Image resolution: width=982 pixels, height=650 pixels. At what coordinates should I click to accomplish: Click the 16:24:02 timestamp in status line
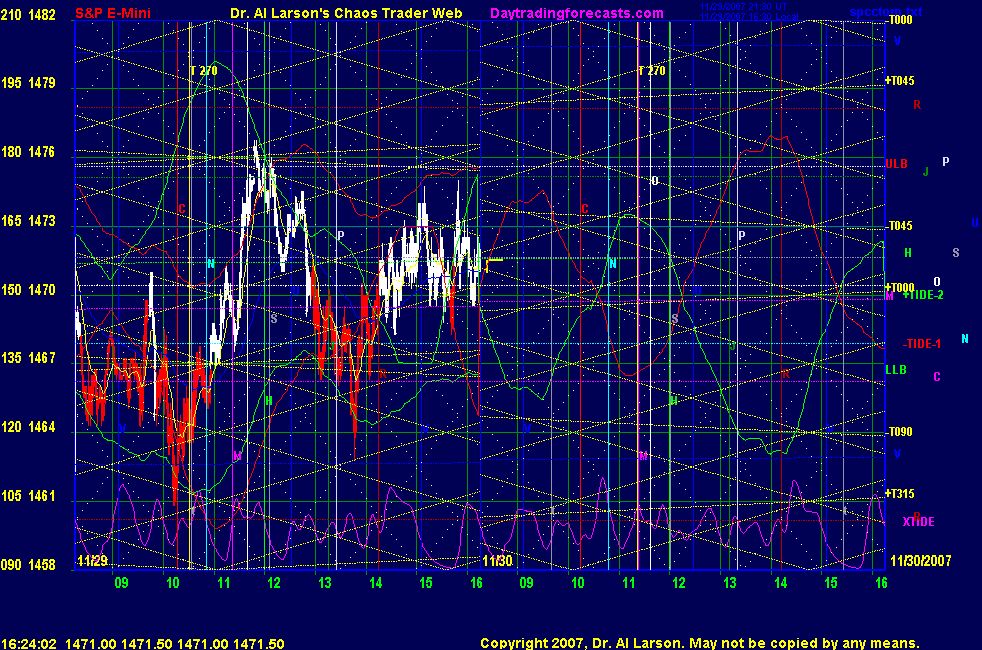pyautogui.click(x=29, y=644)
